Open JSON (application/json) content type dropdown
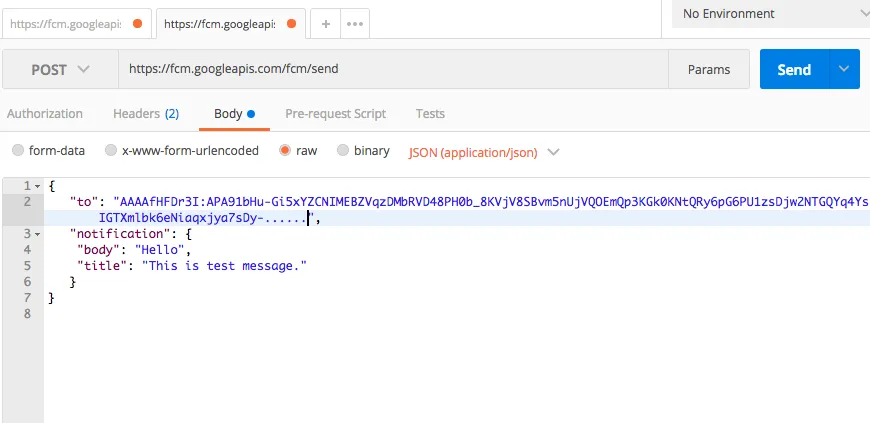870x423 pixels. (x=484, y=153)
